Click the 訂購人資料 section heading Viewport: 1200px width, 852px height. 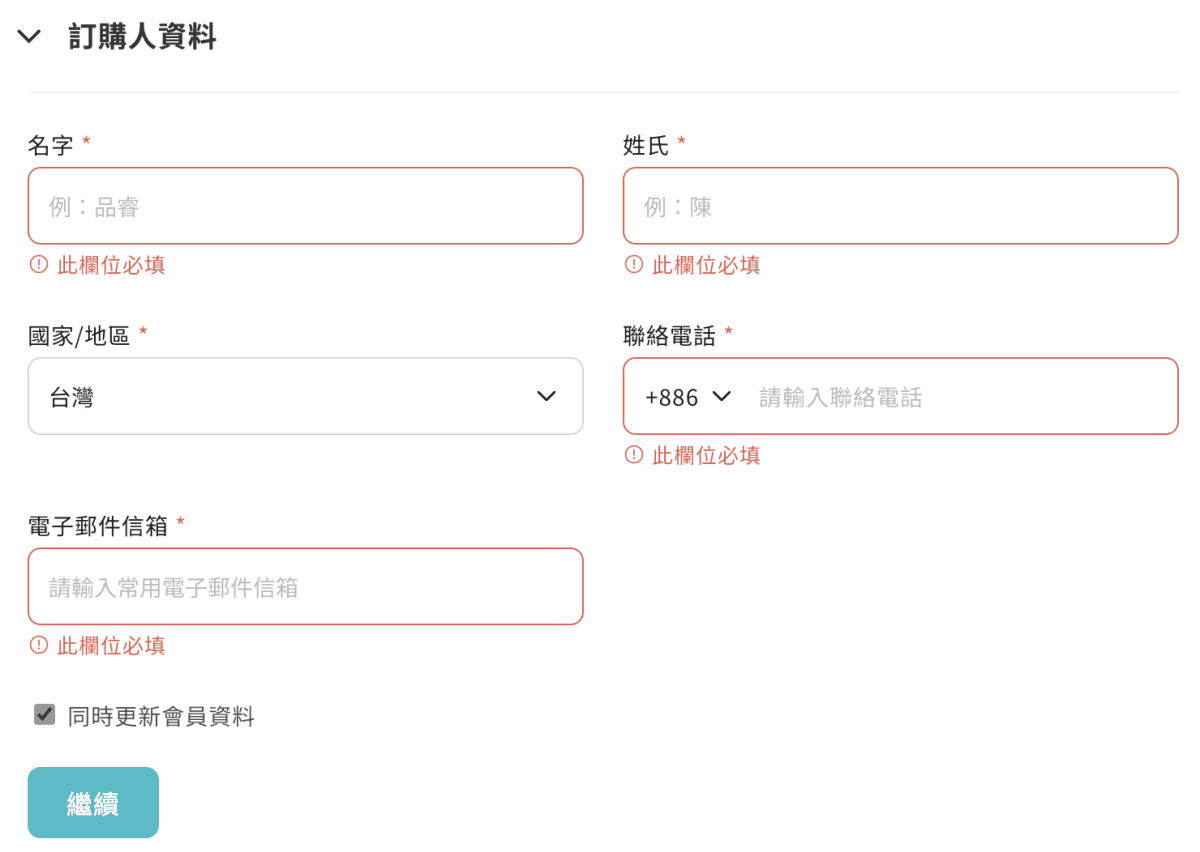[x=142, y=38]
